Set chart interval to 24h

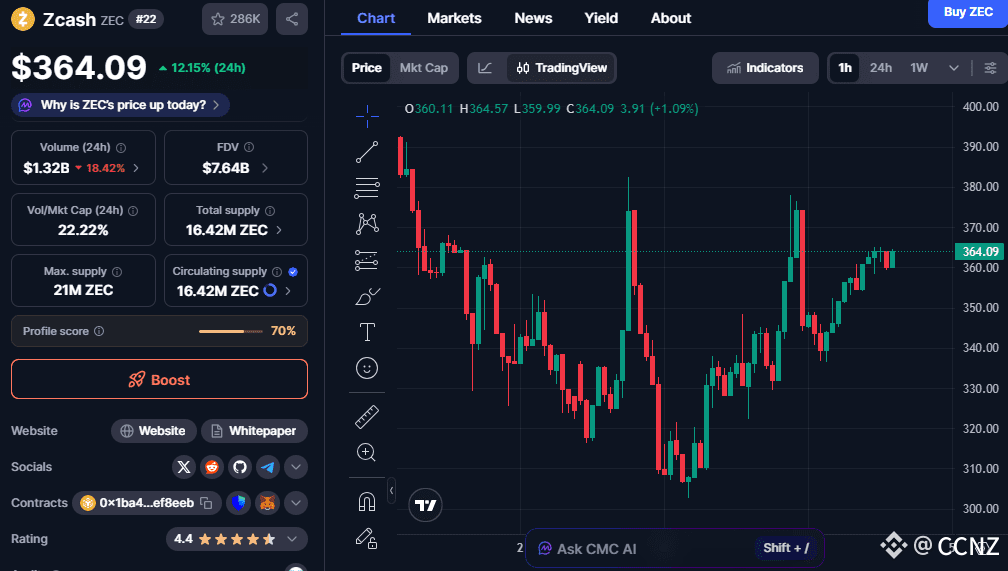pyautogui.click(x=881, y=68)
